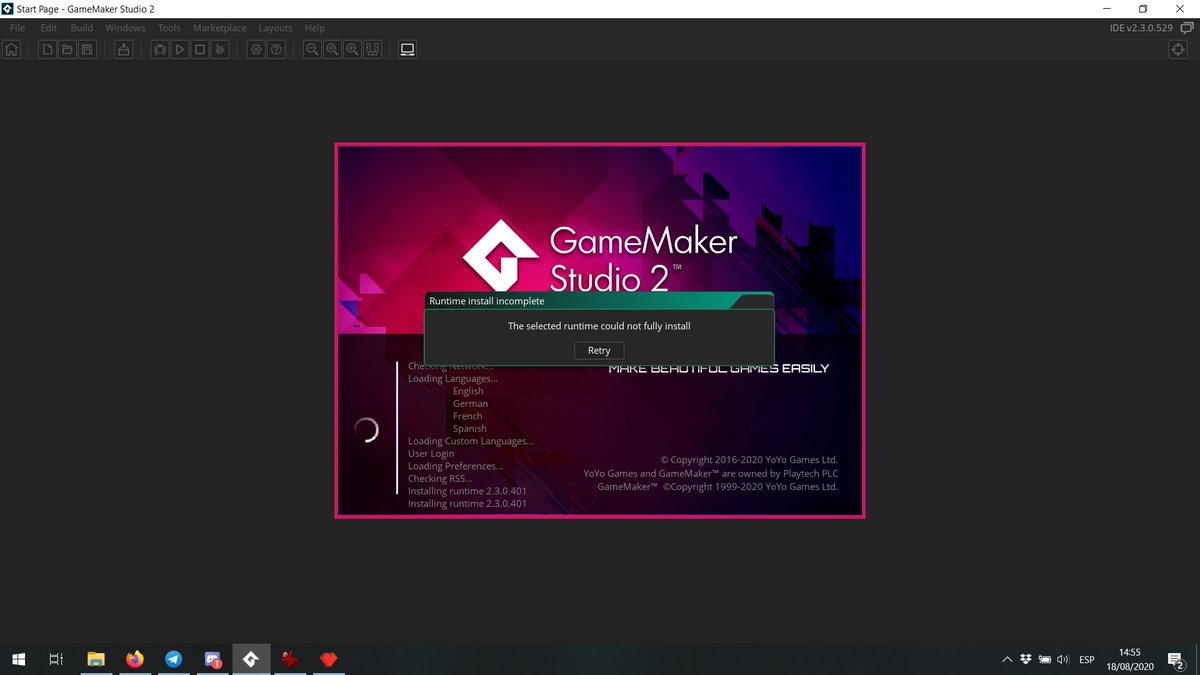Click the GameMaker Studio taskbar icon
Screen dimensions: 1200x675
pos(251,659)
